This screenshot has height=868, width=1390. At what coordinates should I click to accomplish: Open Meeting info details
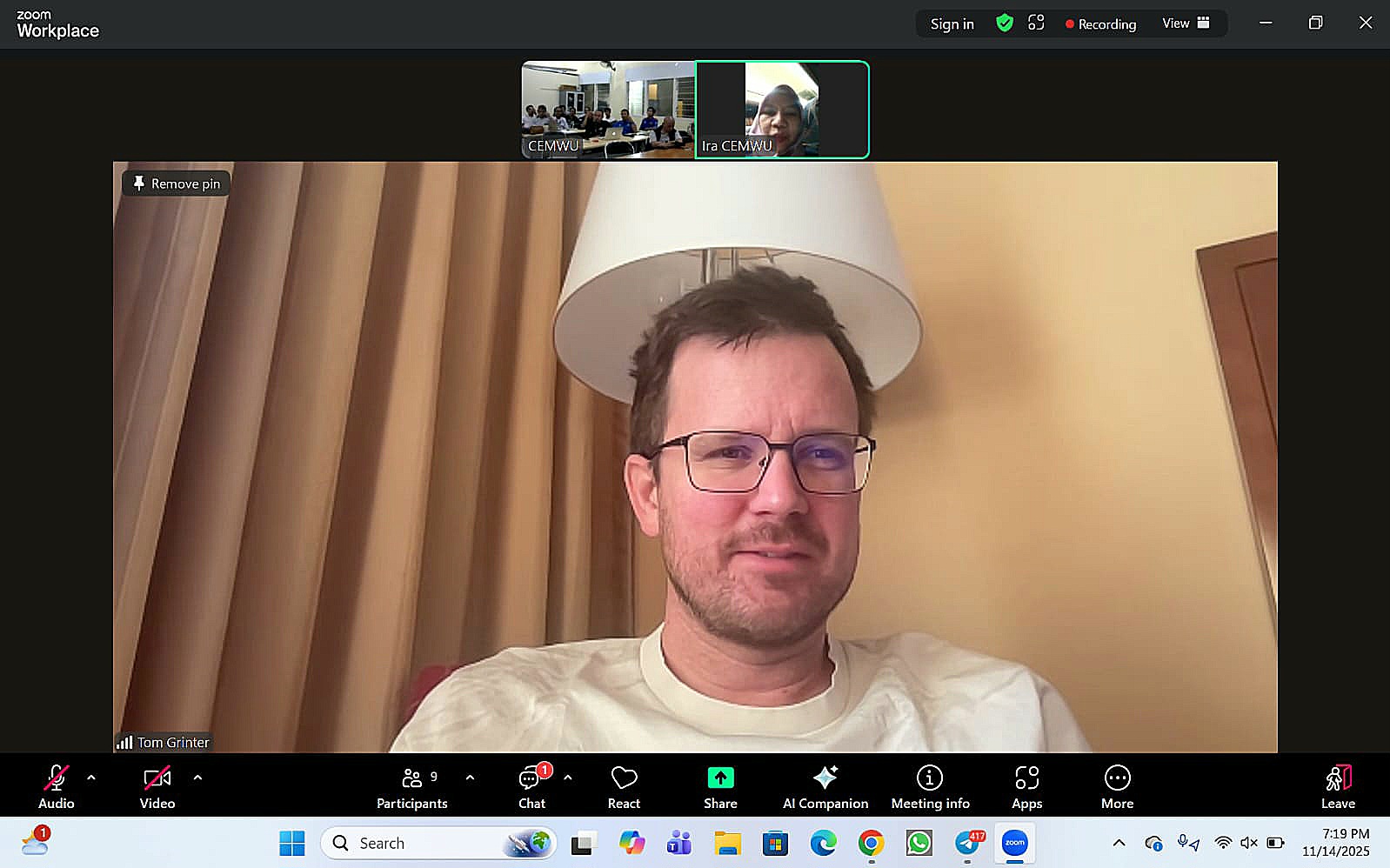click(x=930, y=787)
